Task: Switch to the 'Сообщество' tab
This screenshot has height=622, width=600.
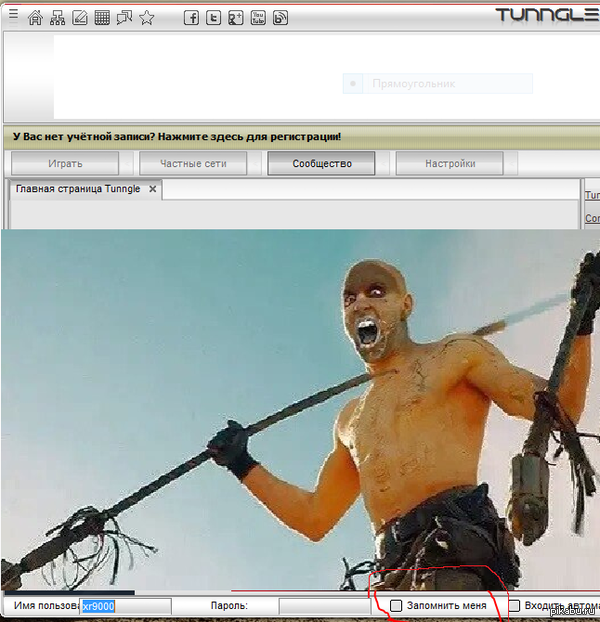Action: pos(321,164)
